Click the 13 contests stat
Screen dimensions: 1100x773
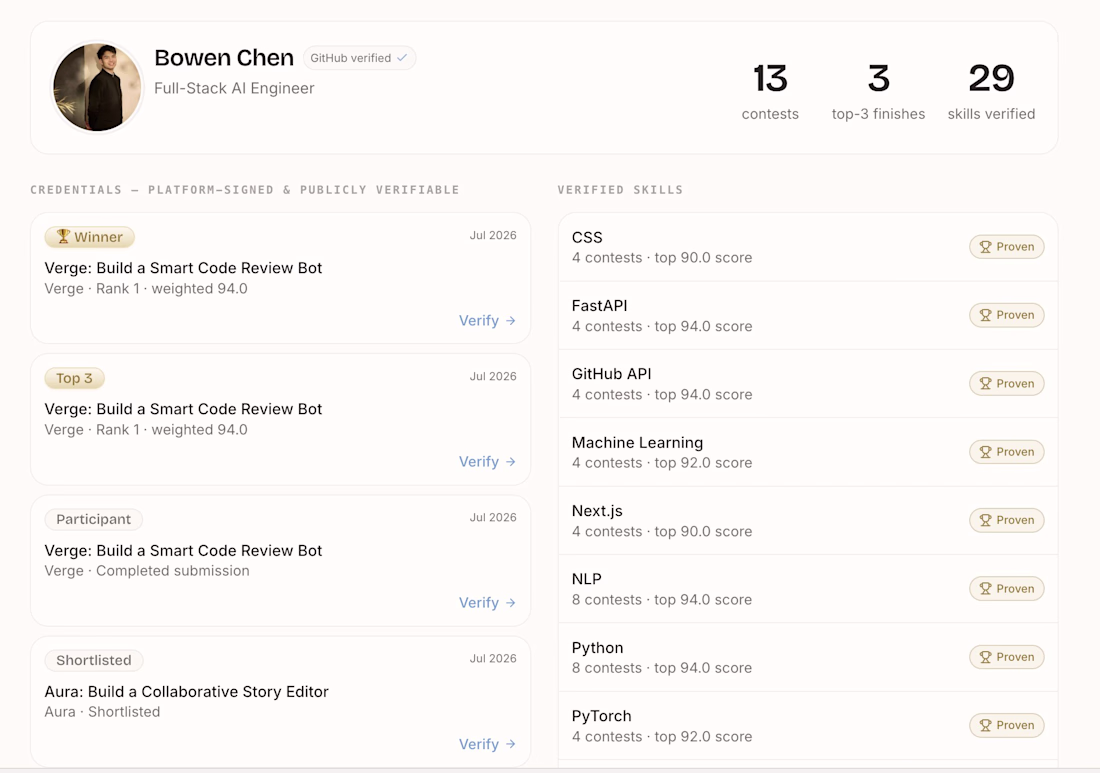[770, 92]
